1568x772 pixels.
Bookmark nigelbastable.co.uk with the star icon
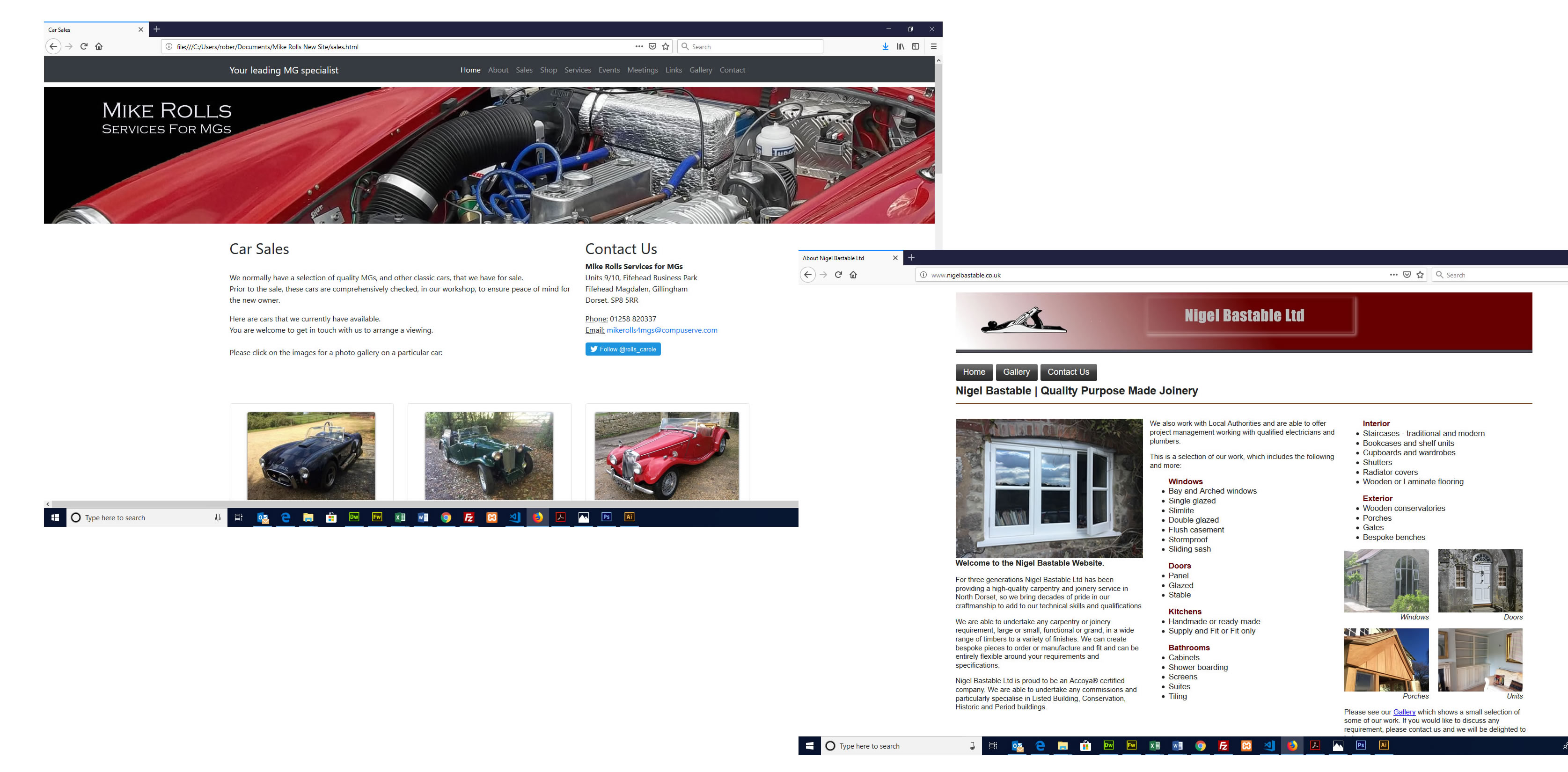pyautogui.click(x=1420, y=275)
